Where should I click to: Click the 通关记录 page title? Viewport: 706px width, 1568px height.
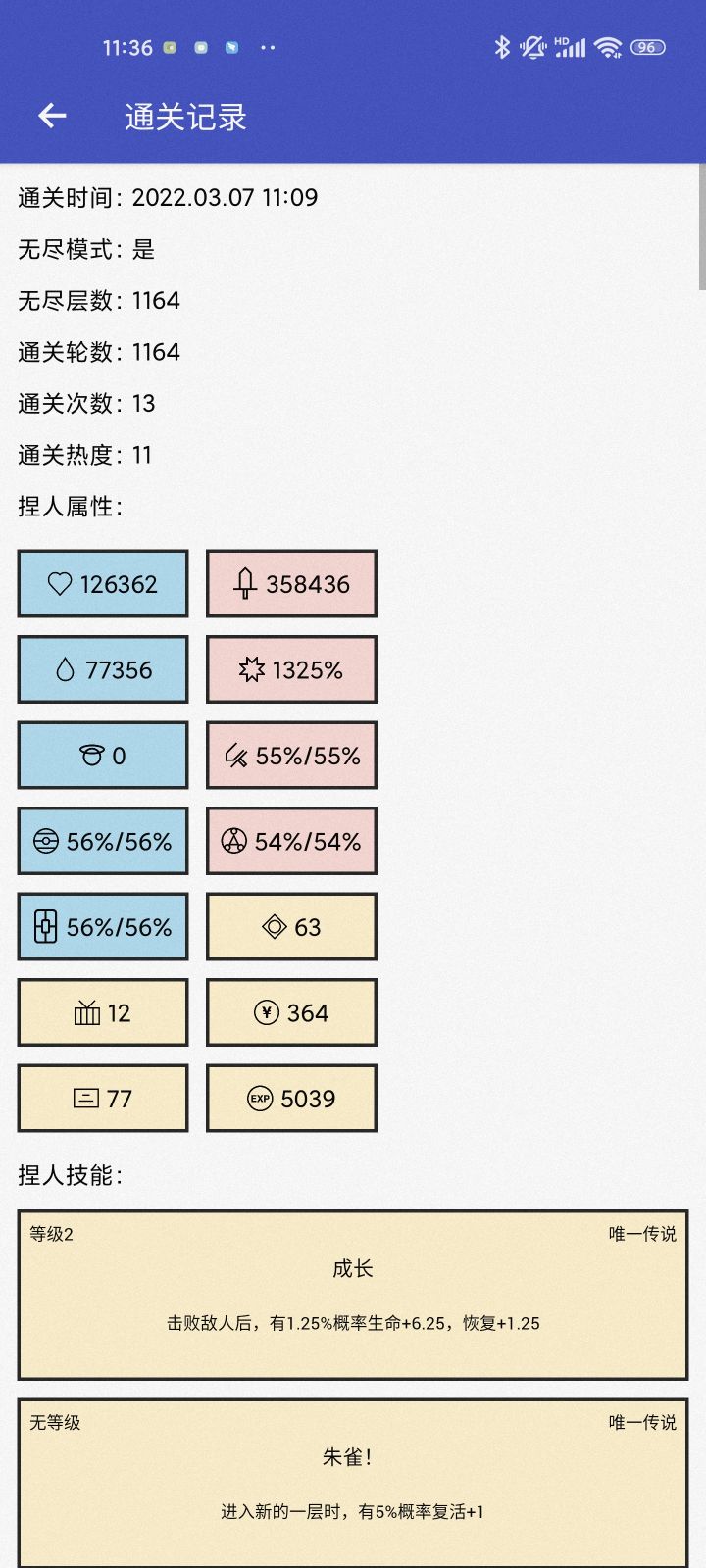tap(185, 118)
